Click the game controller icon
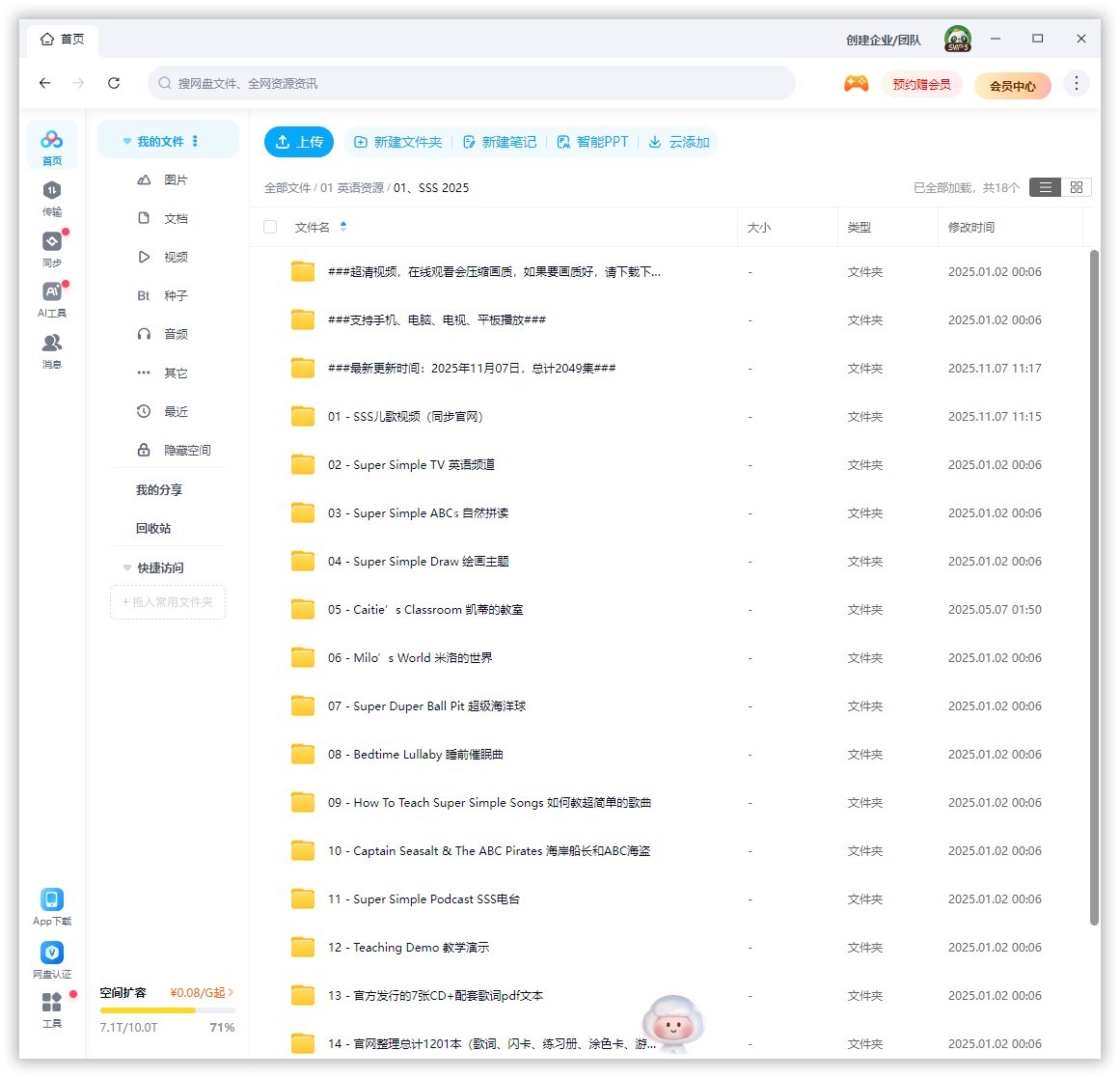The image size is (1120, 1078). (856, 84)
